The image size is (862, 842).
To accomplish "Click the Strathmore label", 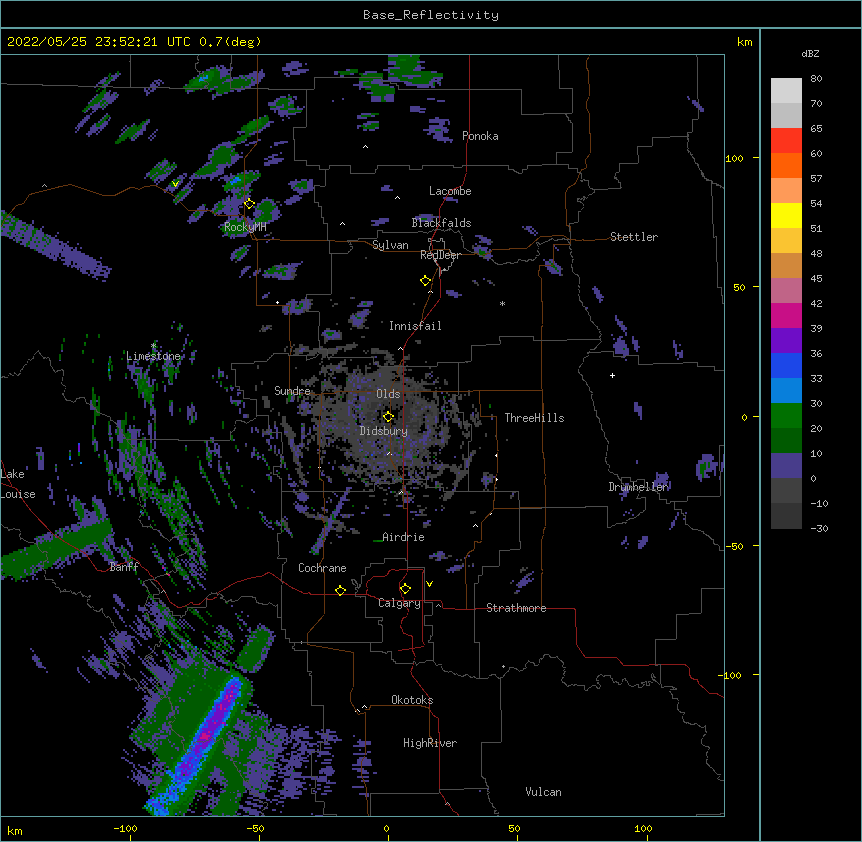I will click(x=516, y=608).
